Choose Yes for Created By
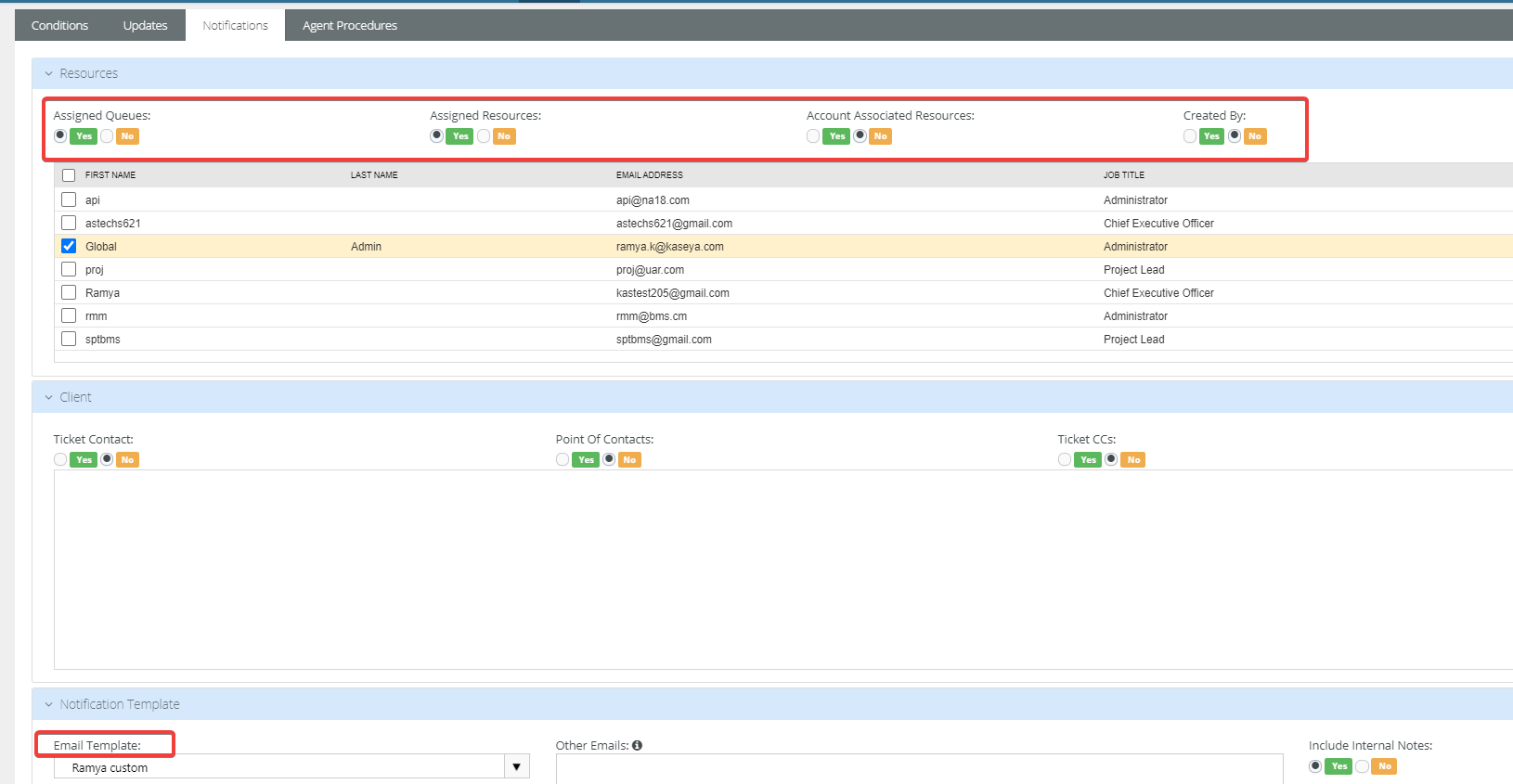This screenshot has height=784, width=1513. pos(1190,136)
